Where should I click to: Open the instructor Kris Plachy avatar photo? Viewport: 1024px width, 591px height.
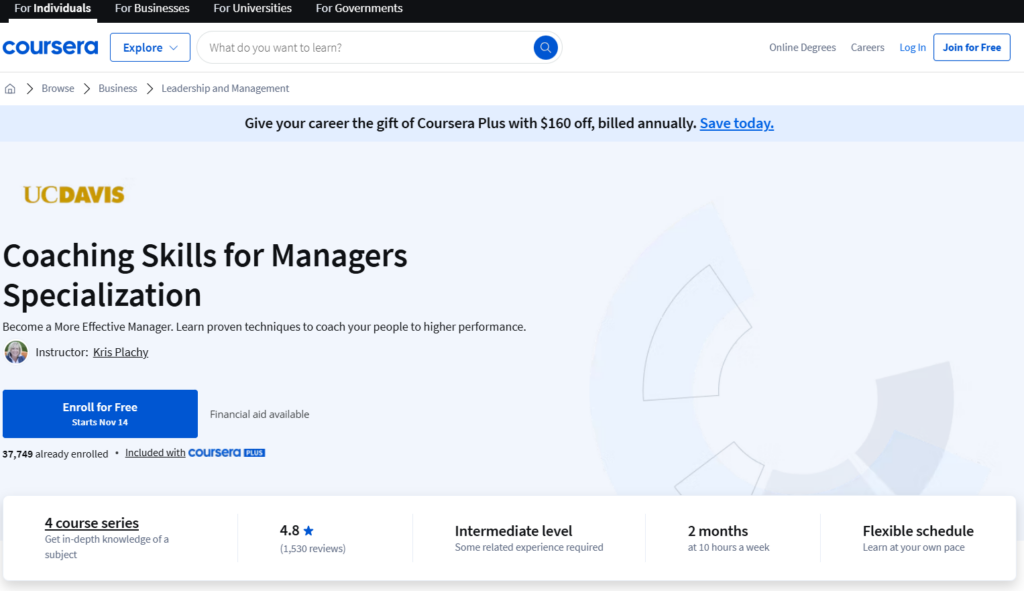pos(16,352)
